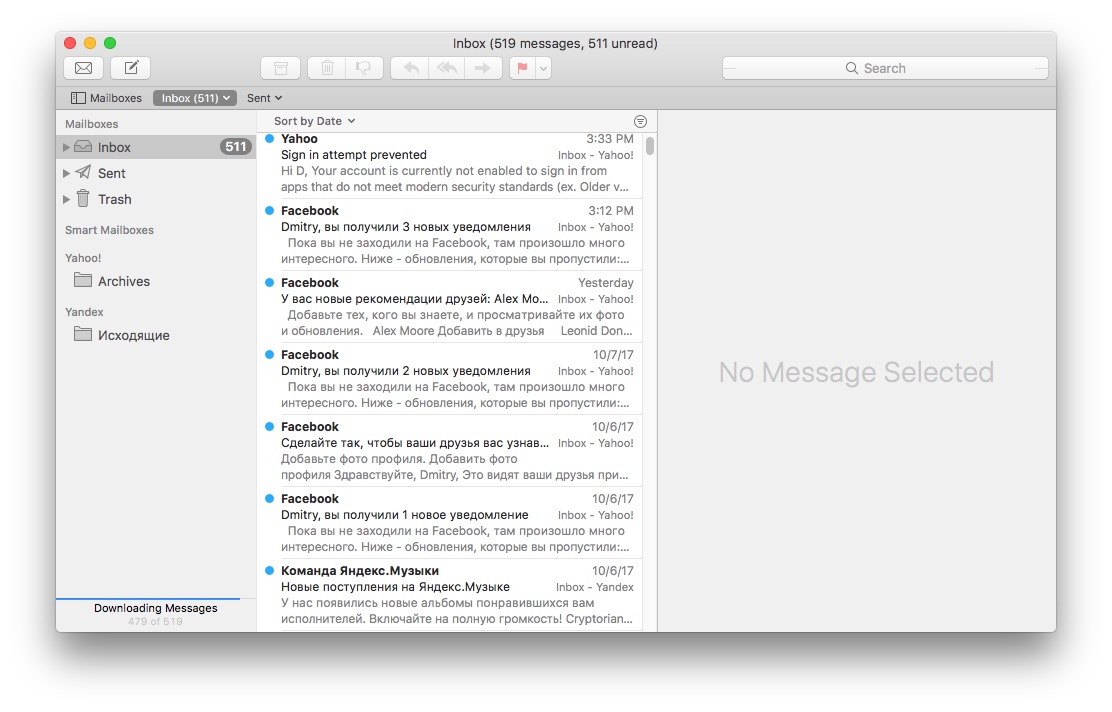Toggle the Mailboxes sidebar button

(107, 98)
